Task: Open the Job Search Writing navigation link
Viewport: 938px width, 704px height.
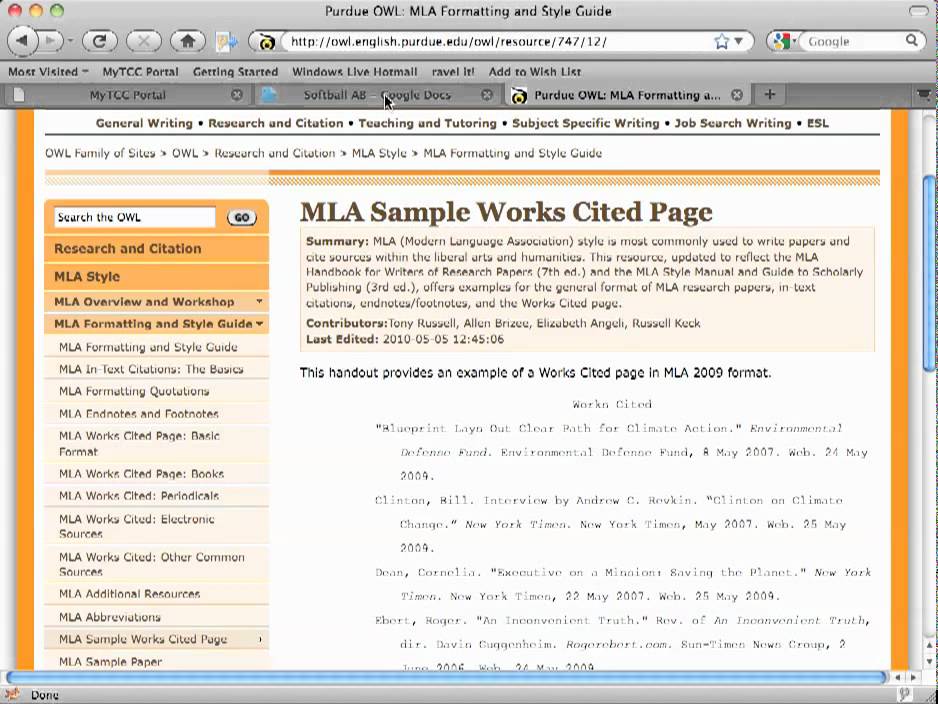Action: (733, 123)
